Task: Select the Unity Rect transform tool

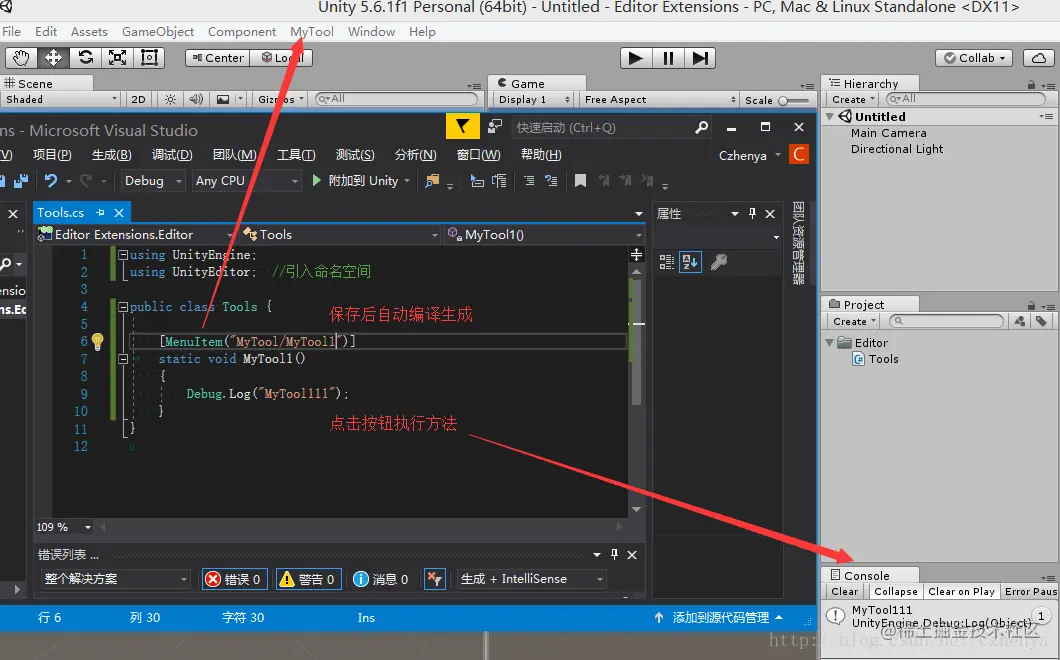Action: coord(149,57)
